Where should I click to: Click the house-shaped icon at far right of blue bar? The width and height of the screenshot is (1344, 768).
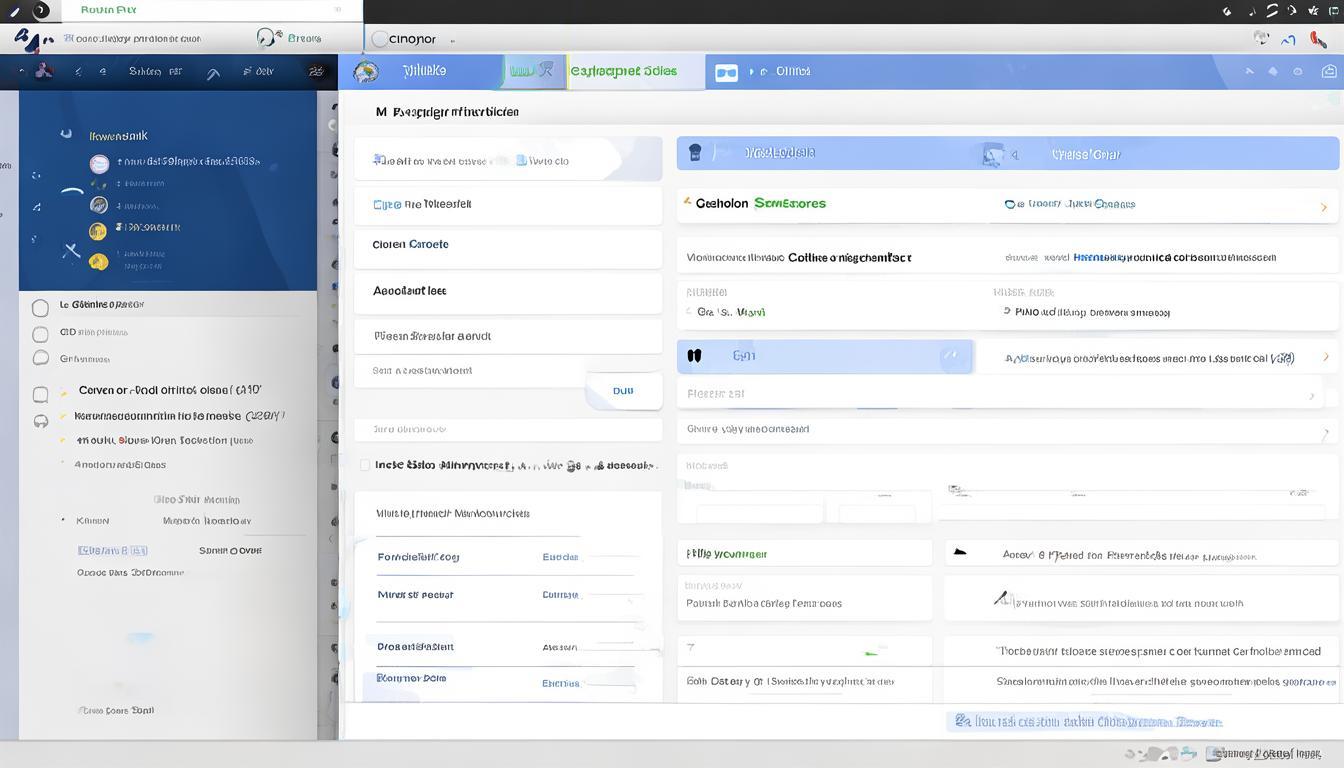point(1329,71)
